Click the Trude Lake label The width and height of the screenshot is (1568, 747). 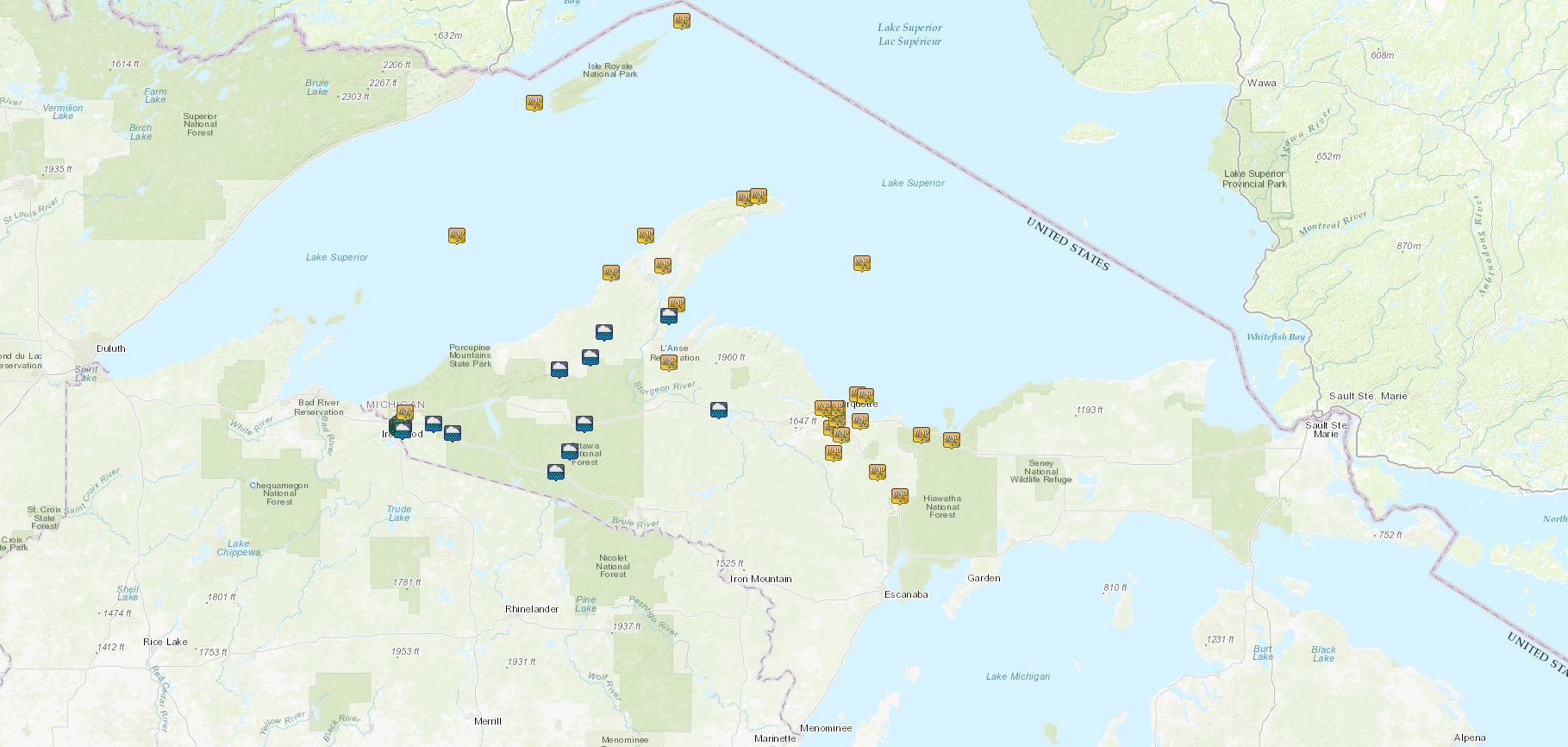coord(399,513)
